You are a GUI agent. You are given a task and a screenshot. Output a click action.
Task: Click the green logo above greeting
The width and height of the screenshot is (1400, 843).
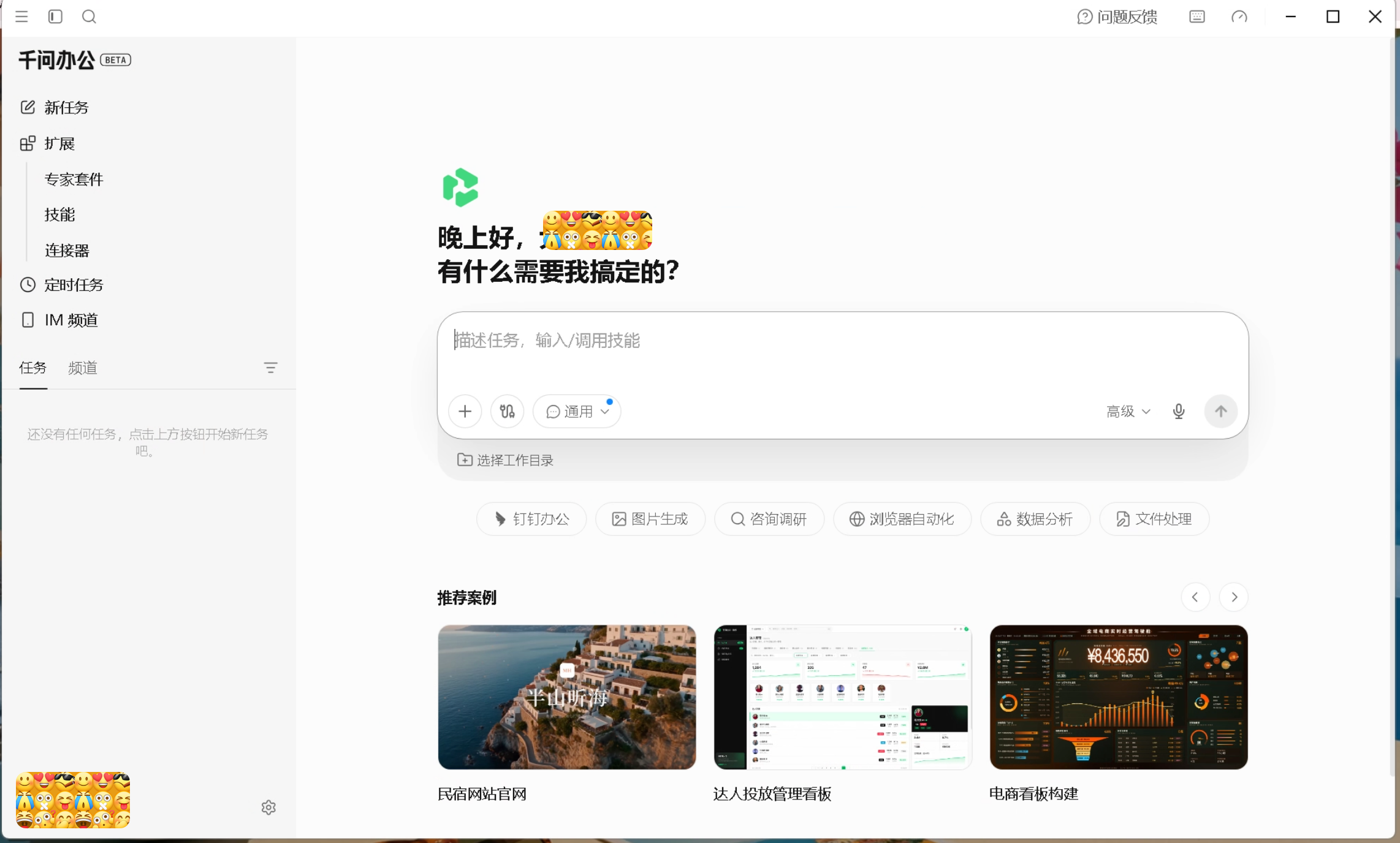460,187
